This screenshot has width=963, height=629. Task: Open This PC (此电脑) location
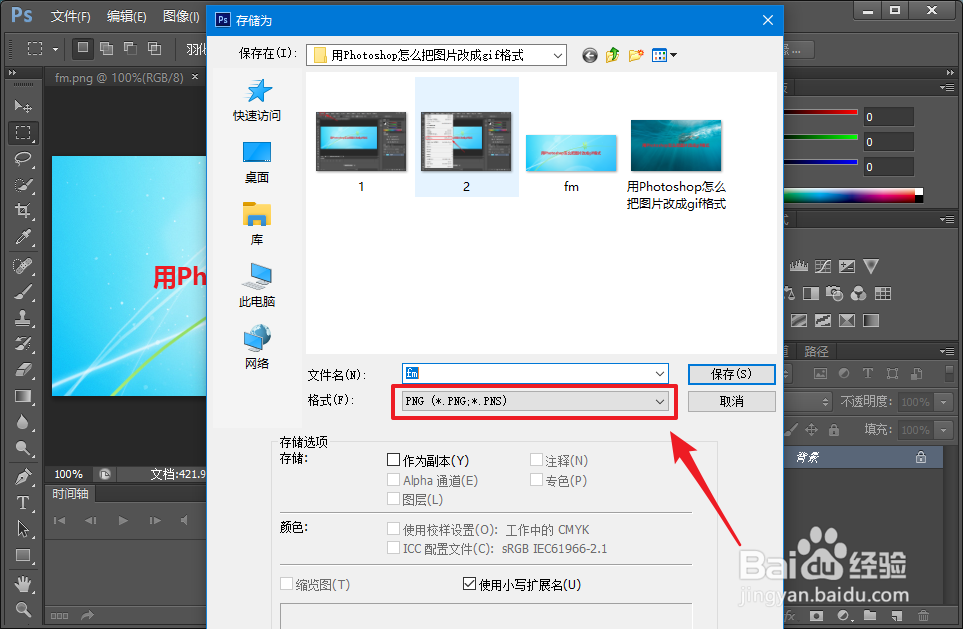(x=257, y=286)
